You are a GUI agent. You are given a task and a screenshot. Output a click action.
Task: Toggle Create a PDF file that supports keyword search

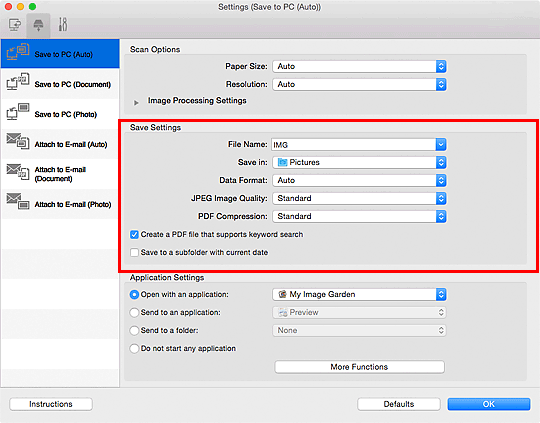click(x=134, y=235)
